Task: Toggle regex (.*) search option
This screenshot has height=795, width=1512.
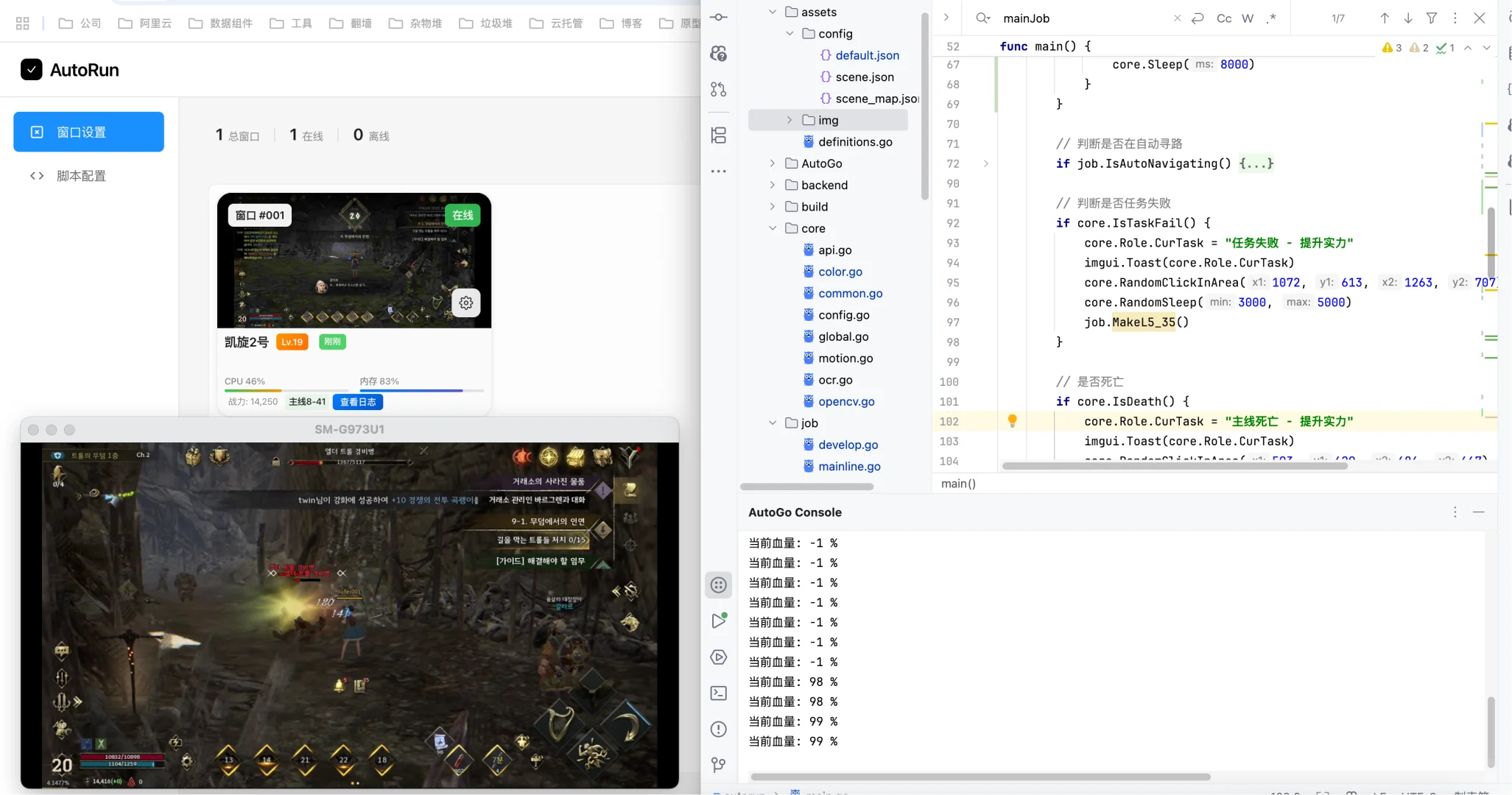Action: coord(1271,18)
